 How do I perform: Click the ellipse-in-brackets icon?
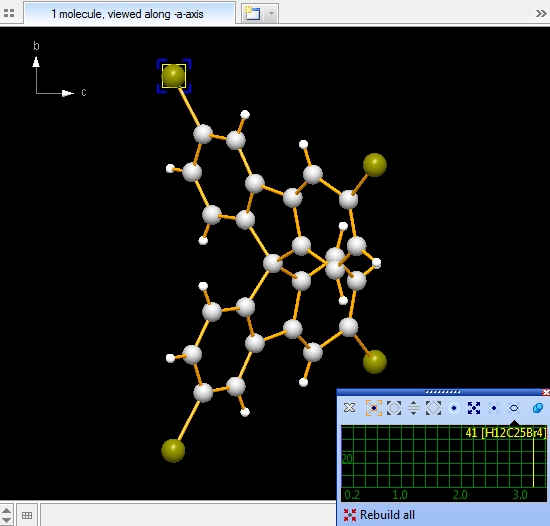pyautogui.click(x=514, y=408)
